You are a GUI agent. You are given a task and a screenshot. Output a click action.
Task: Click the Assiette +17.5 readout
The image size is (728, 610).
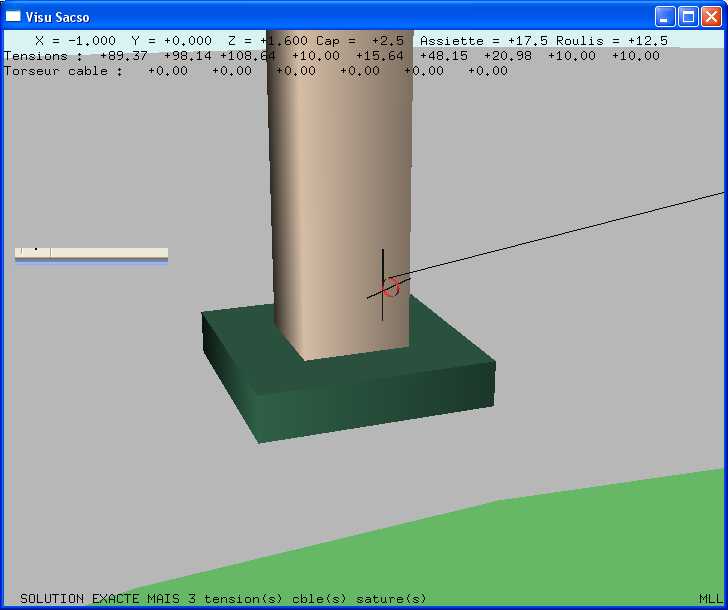click(x=474, y=40)
